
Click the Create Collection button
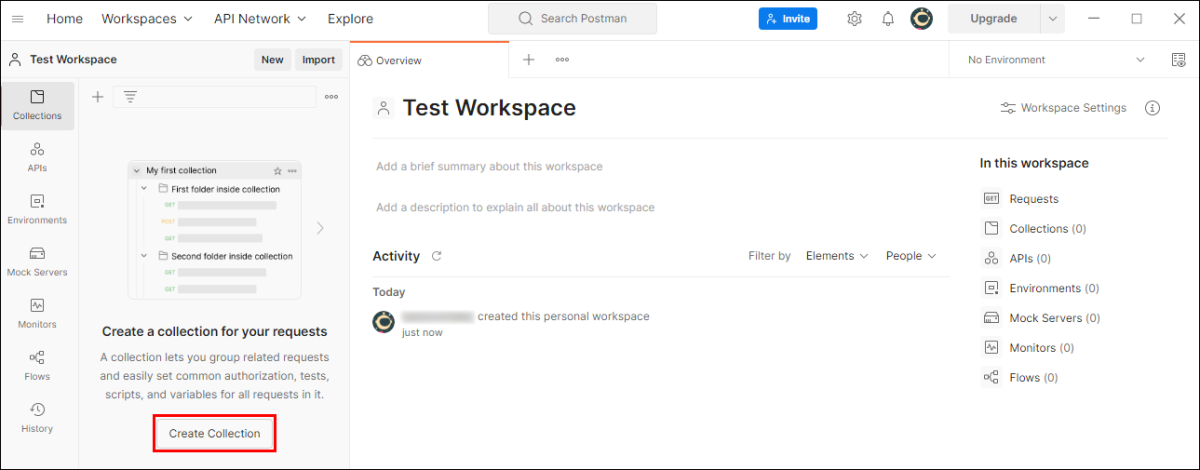click(214, 433)
